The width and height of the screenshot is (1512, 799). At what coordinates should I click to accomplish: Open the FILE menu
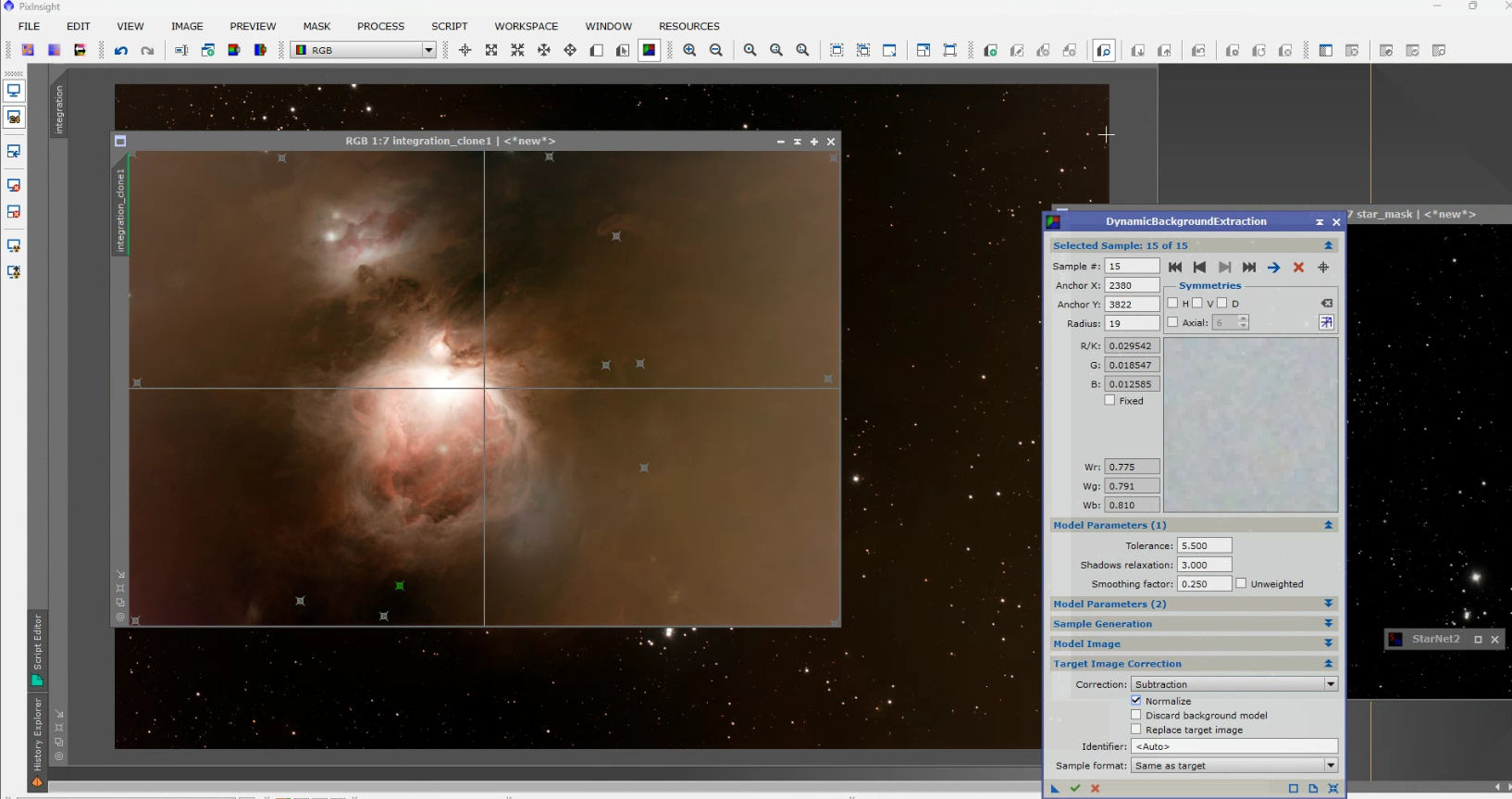(x=30, y=26)
